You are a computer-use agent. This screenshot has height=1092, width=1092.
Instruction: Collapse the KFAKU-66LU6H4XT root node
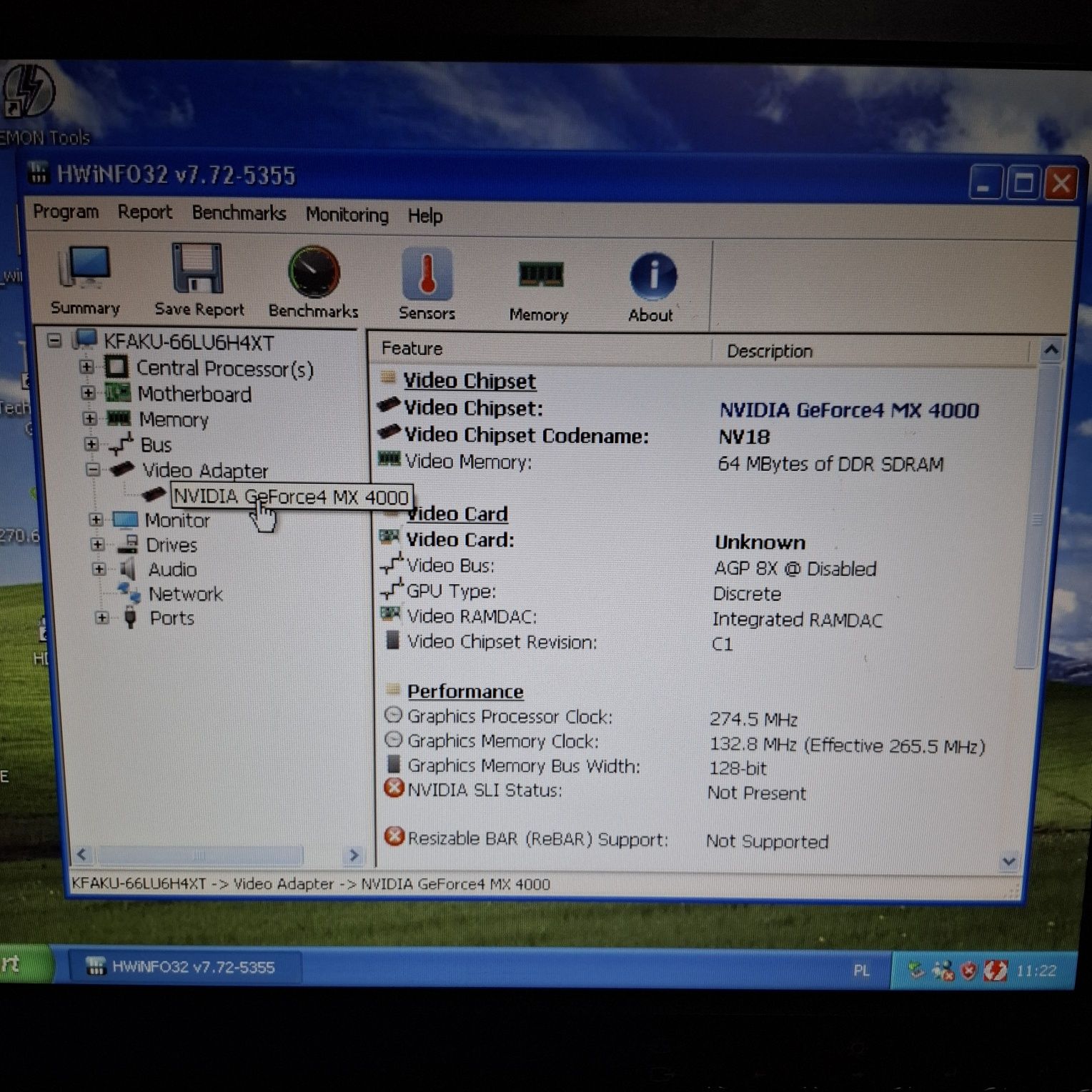pyautogui.click(x=54, y=340)
